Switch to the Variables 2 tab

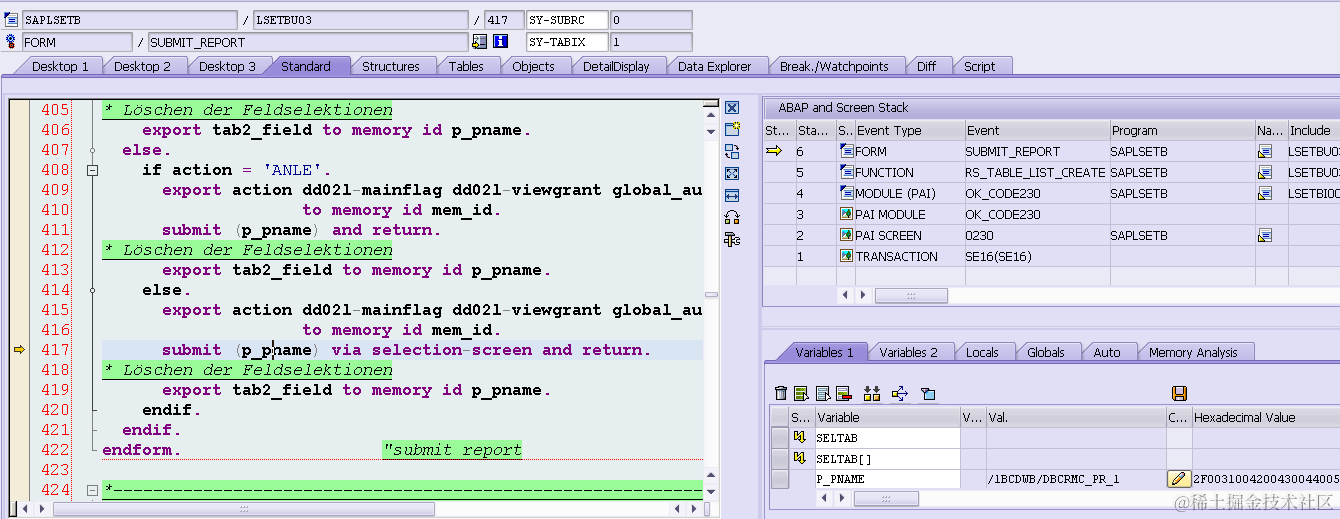908,352
